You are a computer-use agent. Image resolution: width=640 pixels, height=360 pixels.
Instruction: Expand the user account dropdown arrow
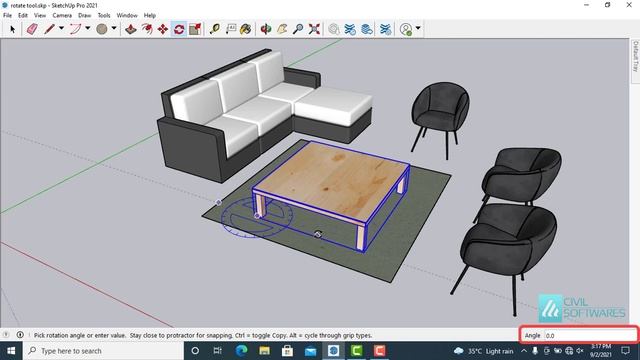click(418, 28)
